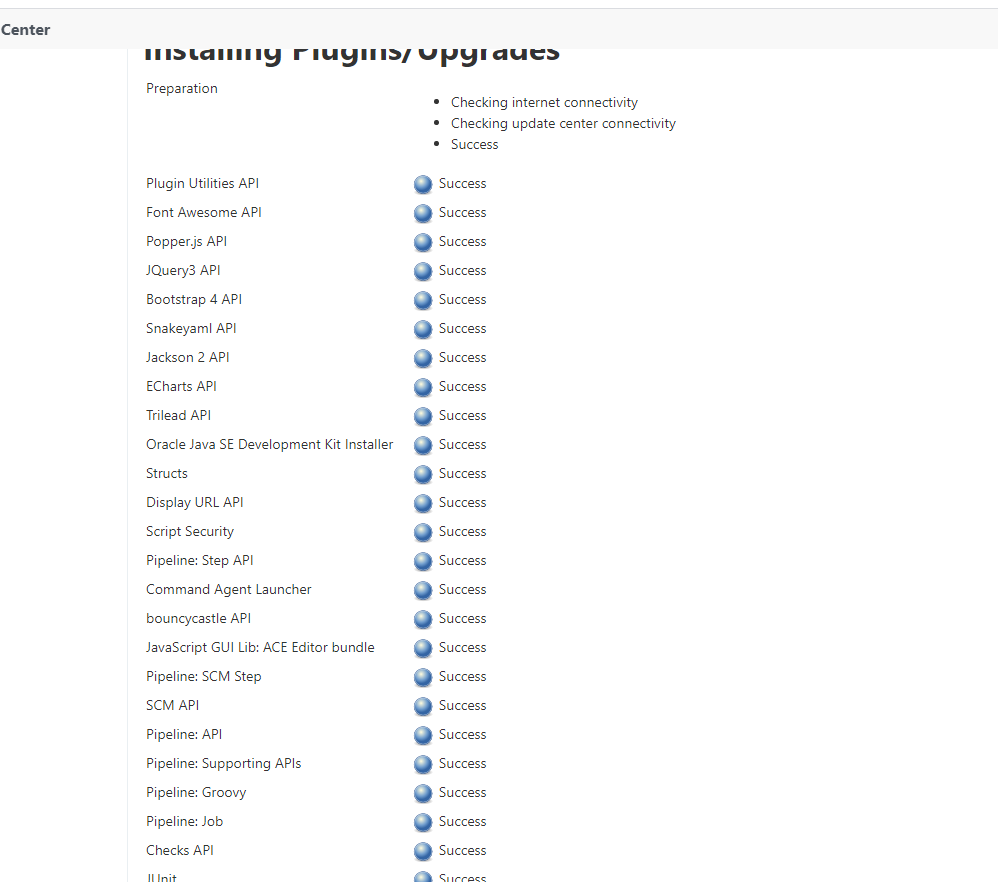Image resolution: width=998 pixels, height=882 pixels.
Task: Click the 'Bootstrap 4 API' plugin name
Action: (193, 299)
